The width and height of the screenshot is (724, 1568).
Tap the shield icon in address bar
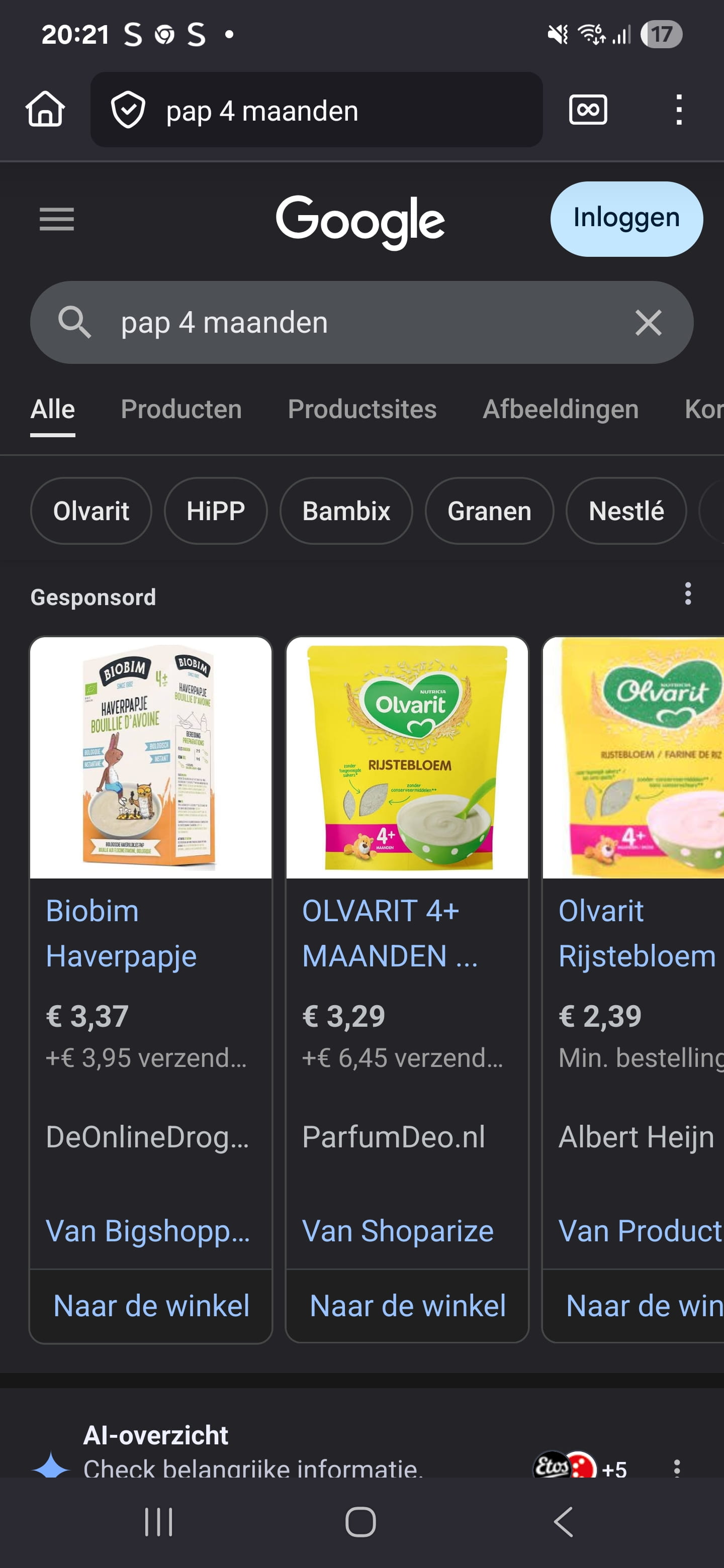pyautogui.click(x=128, y=110)
